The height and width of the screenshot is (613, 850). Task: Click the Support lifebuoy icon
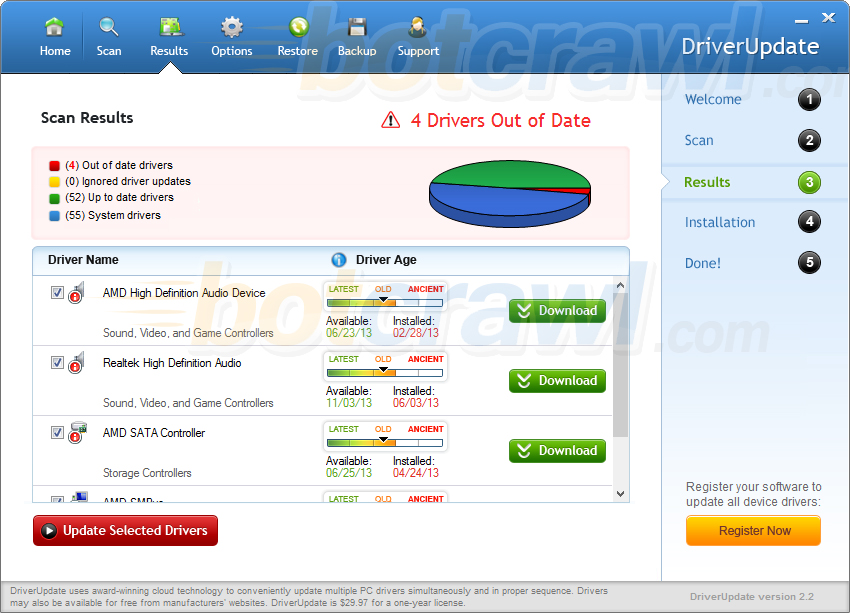[417, 27]
